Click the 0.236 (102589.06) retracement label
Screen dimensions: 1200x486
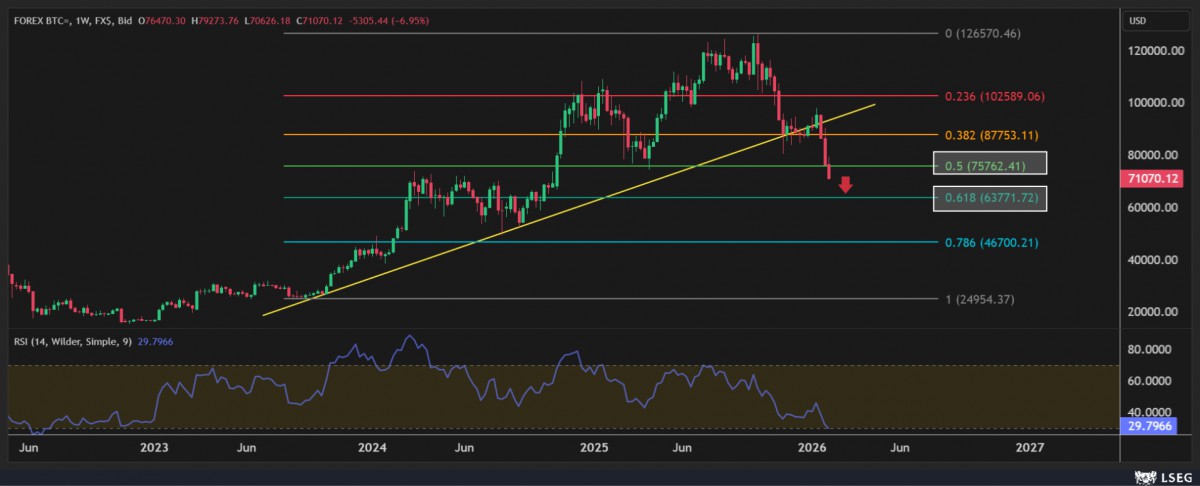pos(994,97)
